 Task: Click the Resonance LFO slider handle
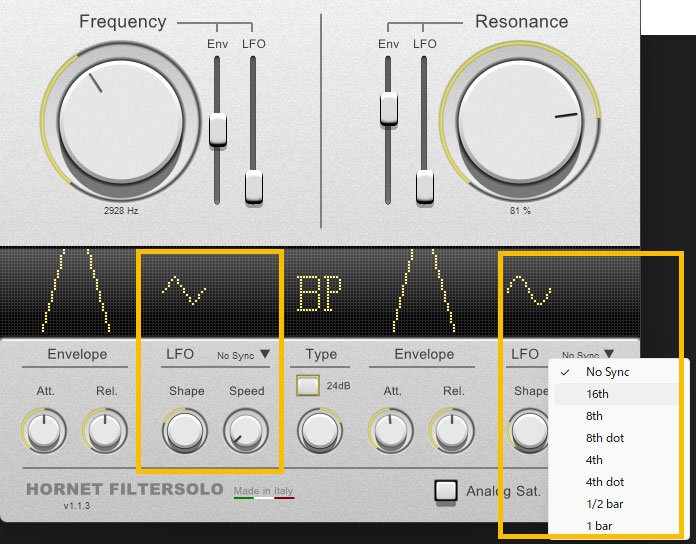tap(425, 185)
